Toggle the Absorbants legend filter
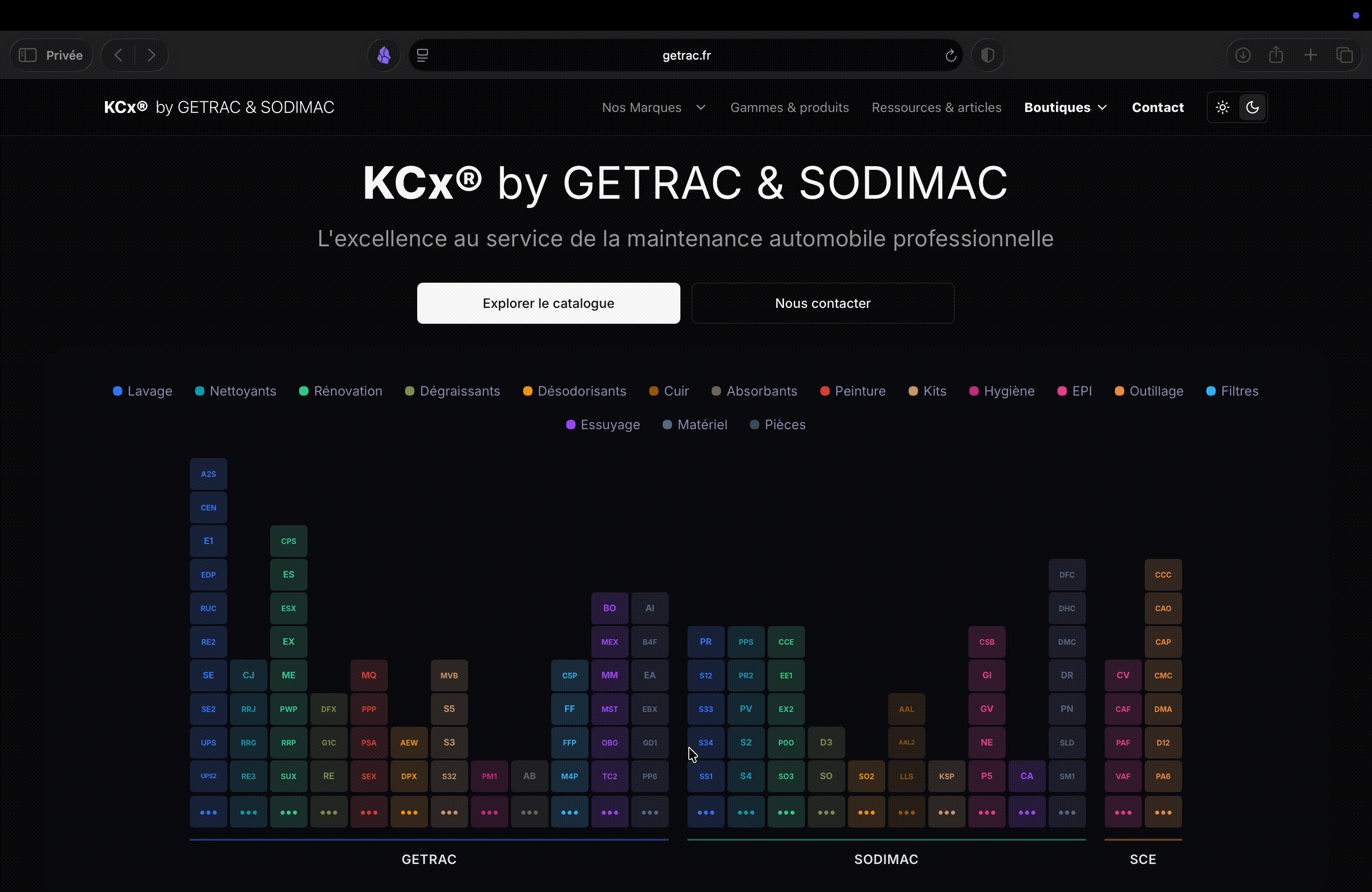 pyautogui.click(x=755, y=391)
